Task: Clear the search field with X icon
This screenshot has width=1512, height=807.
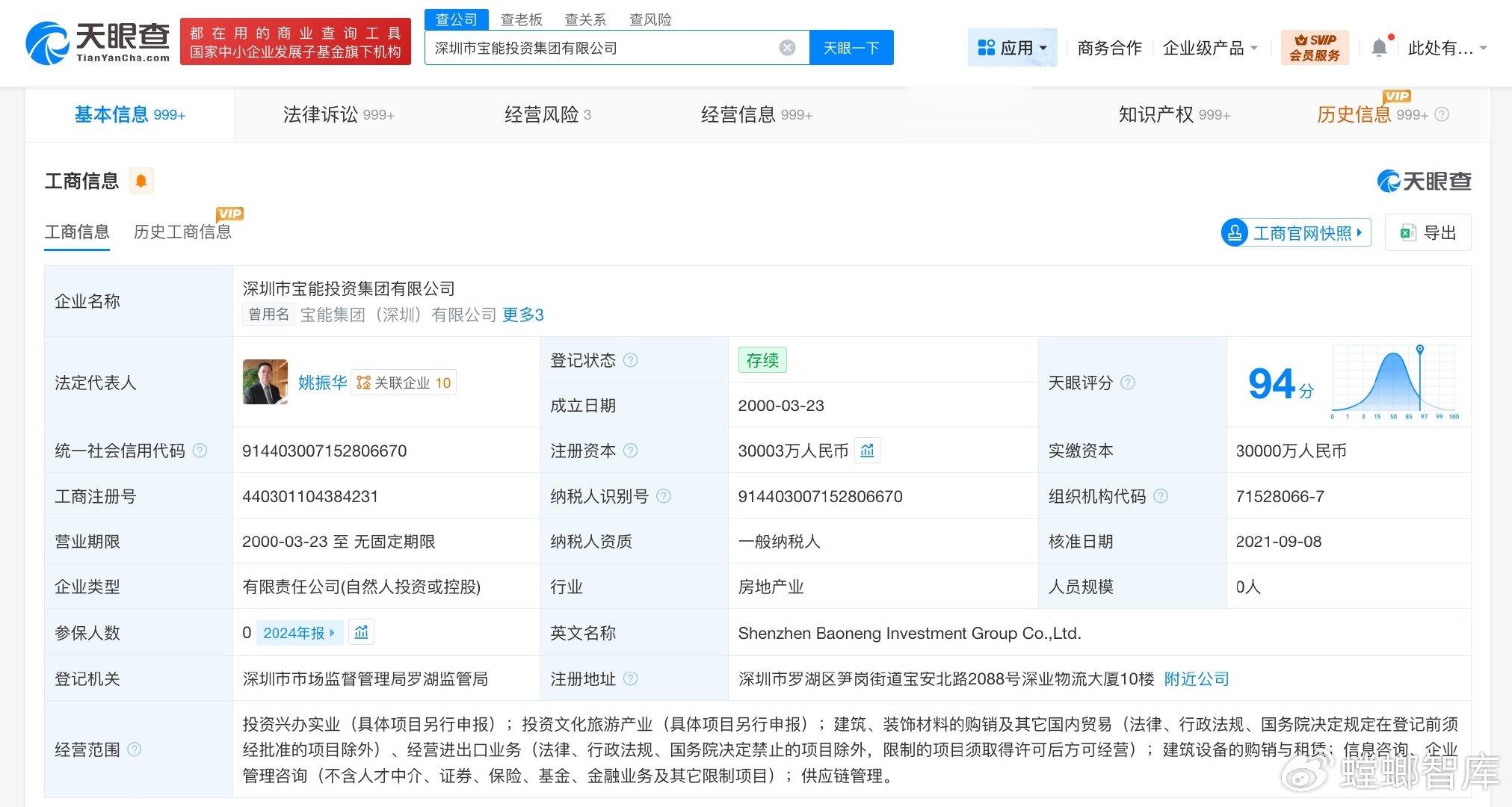Action: [x=787, y=48]
